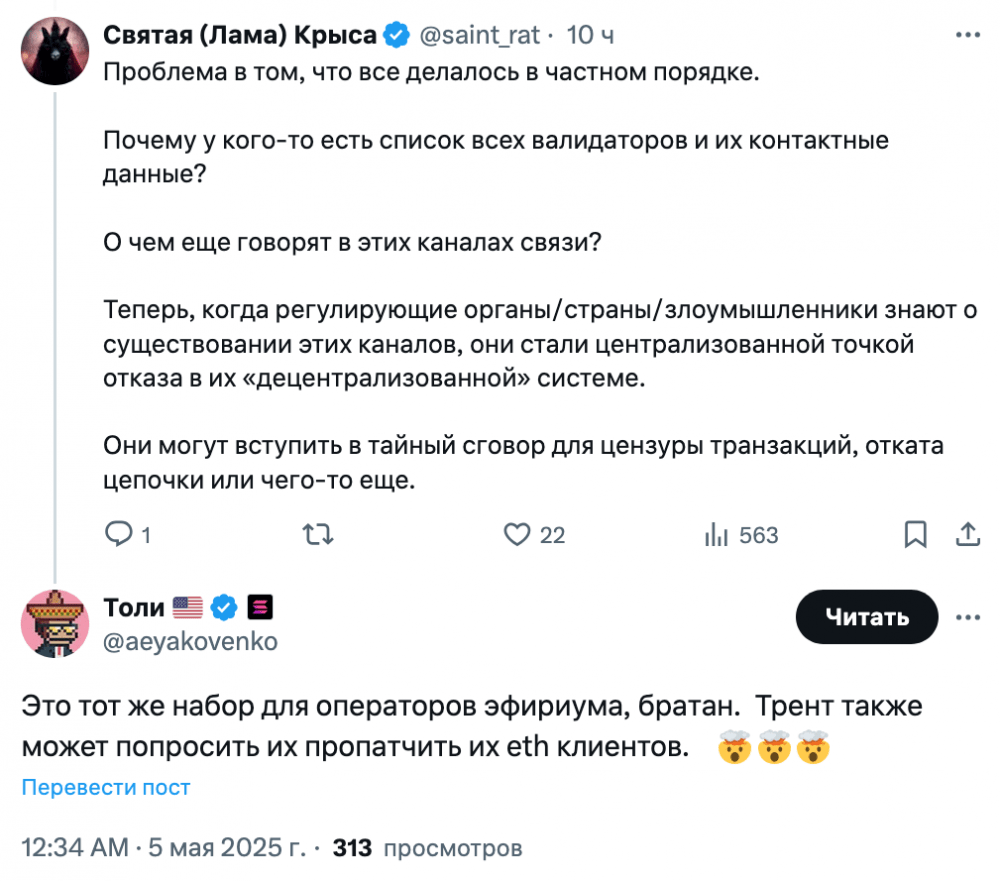Click saint_rat's blue verified badge
The width and height of the screenshot is (1000, 881).
(396, 35)
